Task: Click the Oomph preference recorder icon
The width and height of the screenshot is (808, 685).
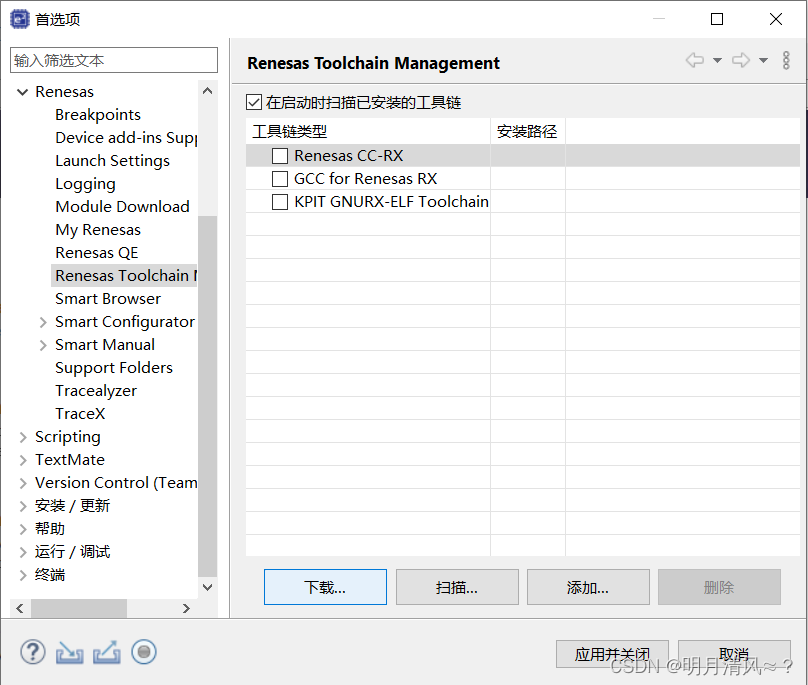Action: coord(144,652)
